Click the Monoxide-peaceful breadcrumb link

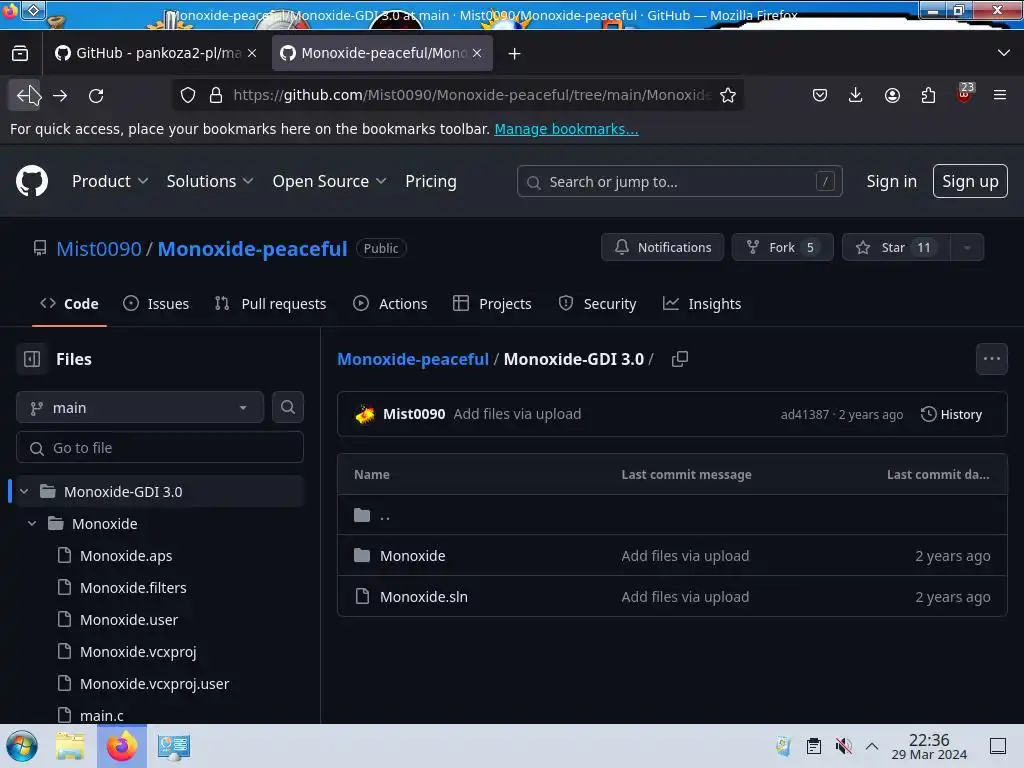[413, 359]
